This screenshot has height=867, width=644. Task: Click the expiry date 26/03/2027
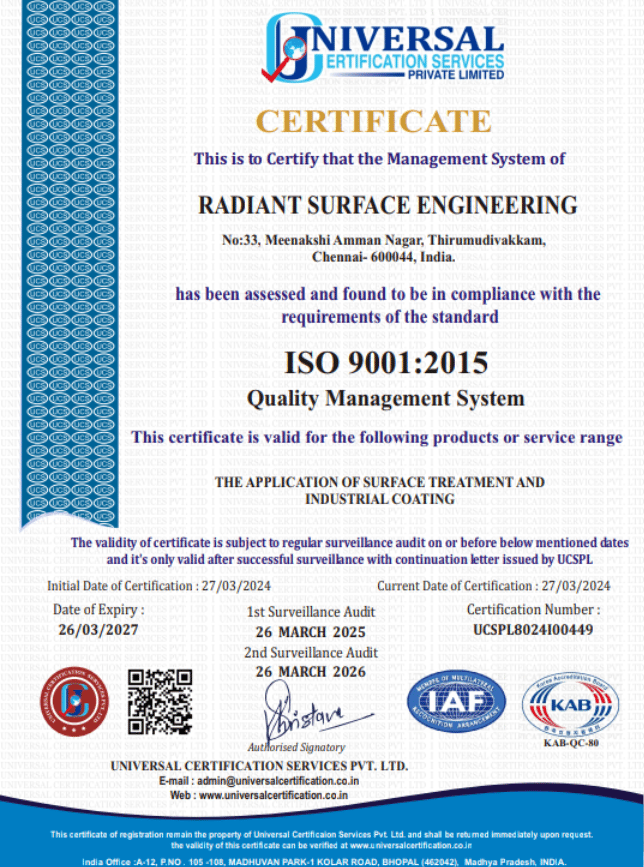click(x=98, y=630)
